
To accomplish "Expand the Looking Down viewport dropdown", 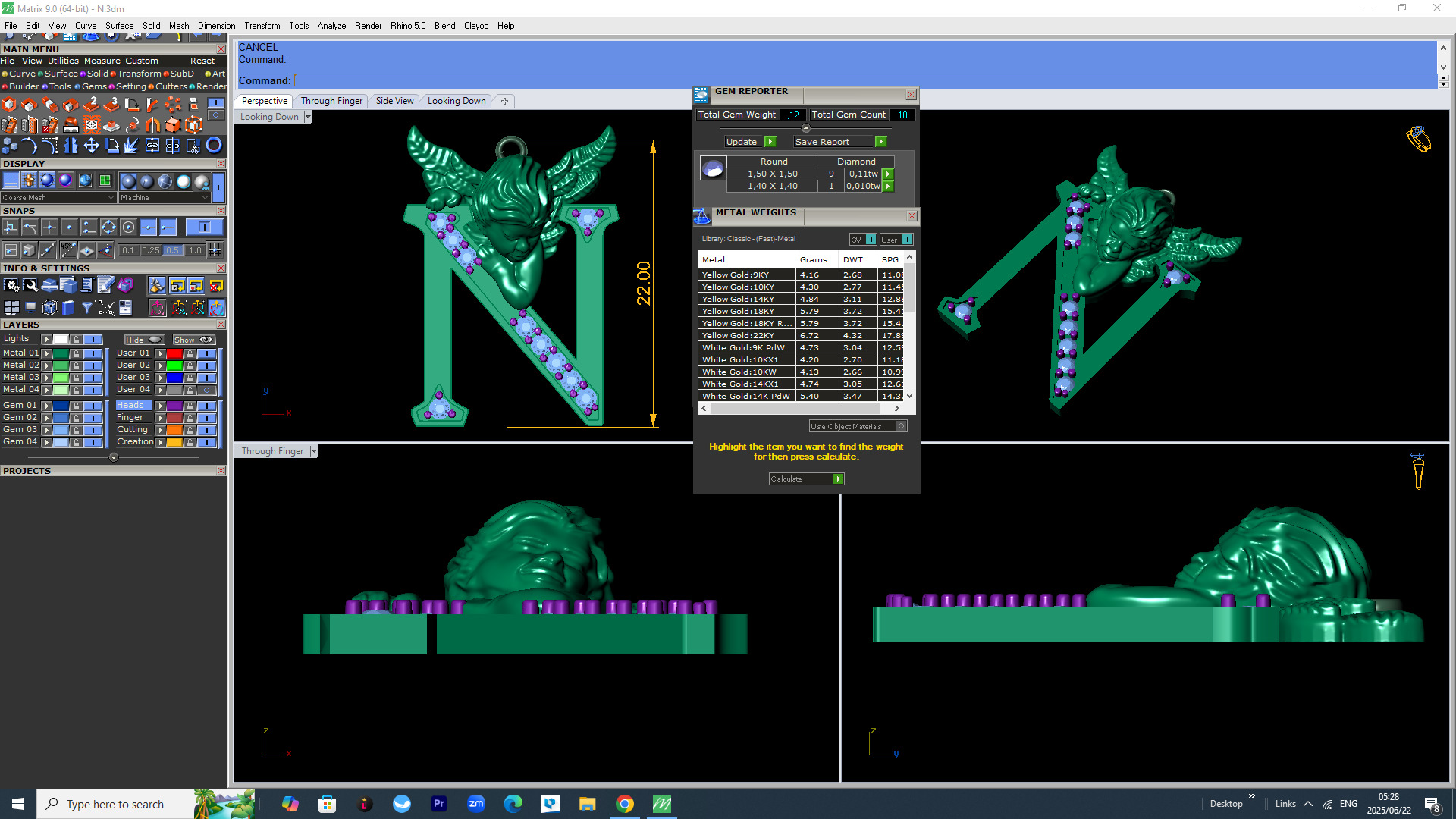I will pos(307,117).
